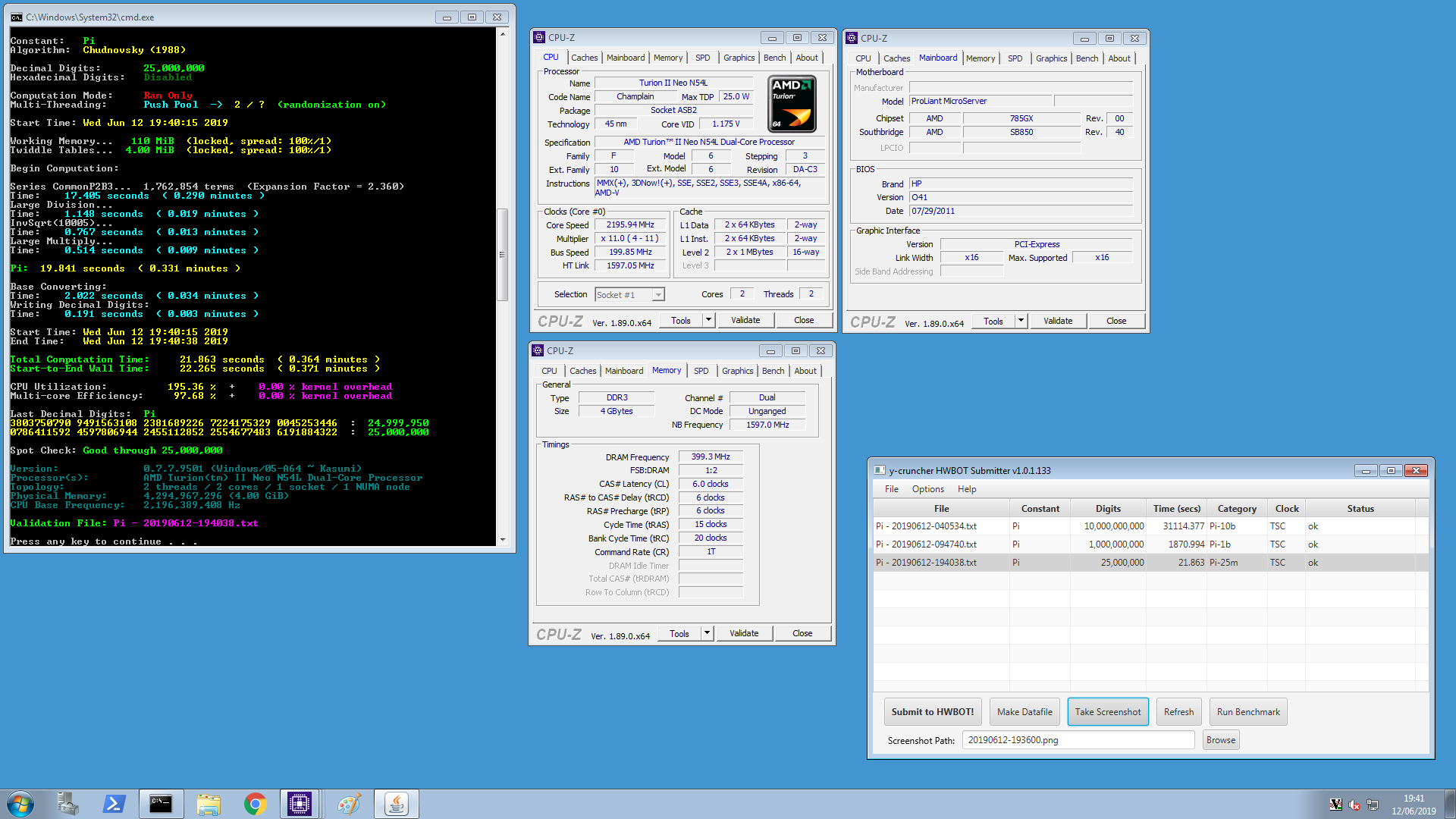Launch Google Chrome from the taskbar
Image resolution: width=1456 pixels, height=819 pixels.
[256, 804]
